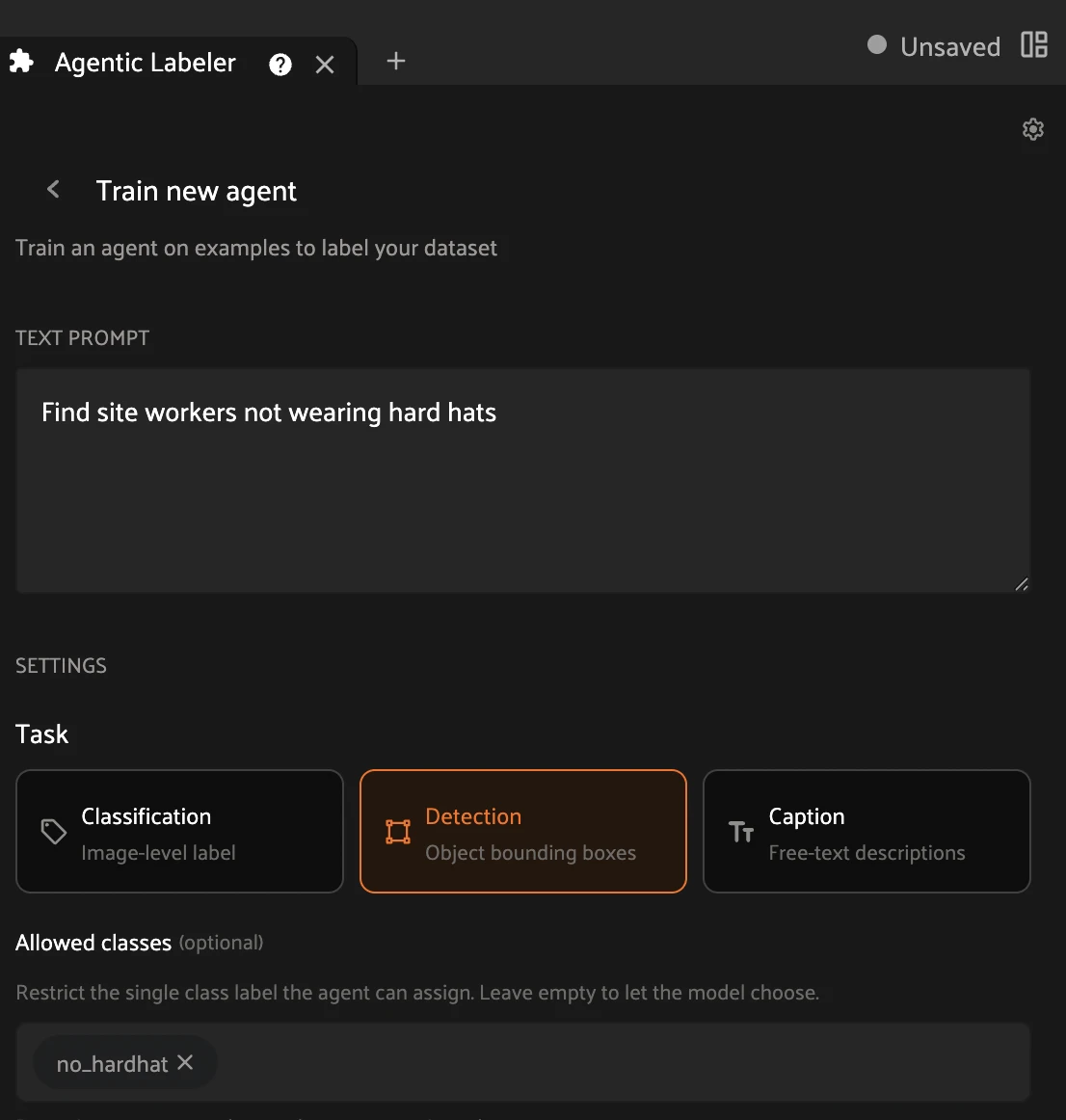The image size is (1066, 1120).
Task: Open the panel layout split icon
Action: [1034, 45]
